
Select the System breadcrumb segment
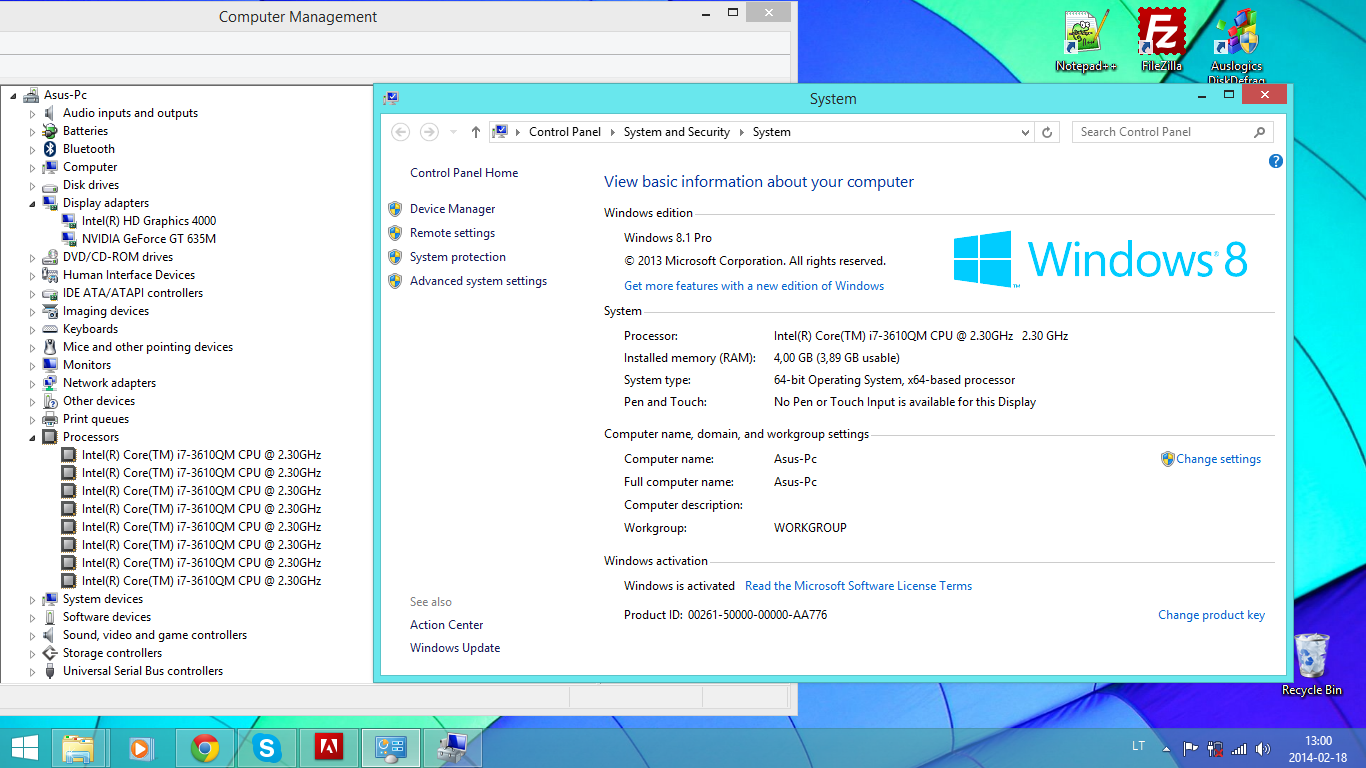coord(772,132)
